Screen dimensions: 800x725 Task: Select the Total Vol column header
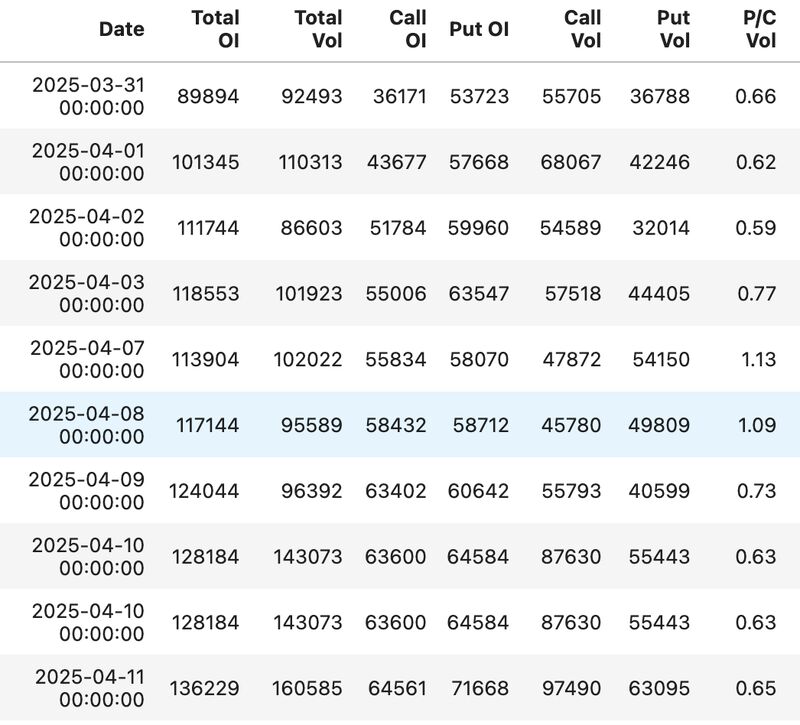318,29
